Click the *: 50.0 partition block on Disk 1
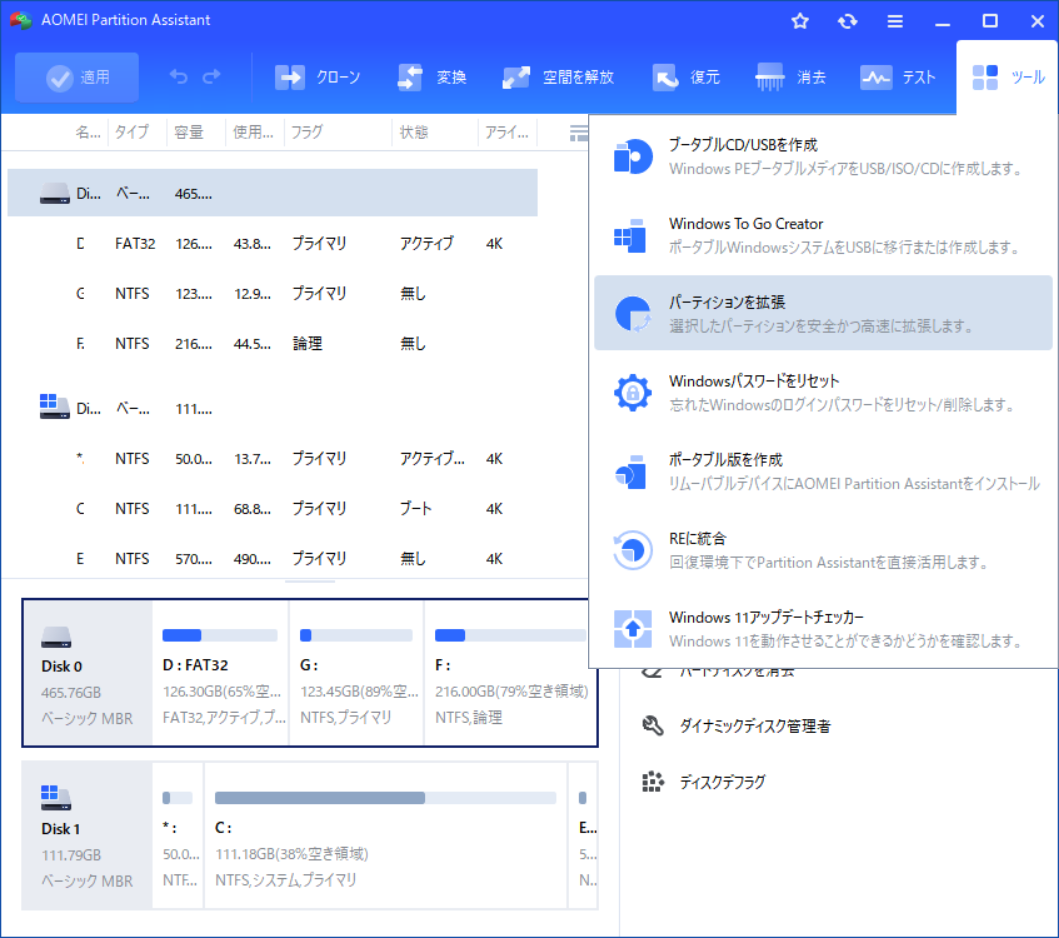The image size is (1059, 938). pyautogui.click(x=178, y=835)
